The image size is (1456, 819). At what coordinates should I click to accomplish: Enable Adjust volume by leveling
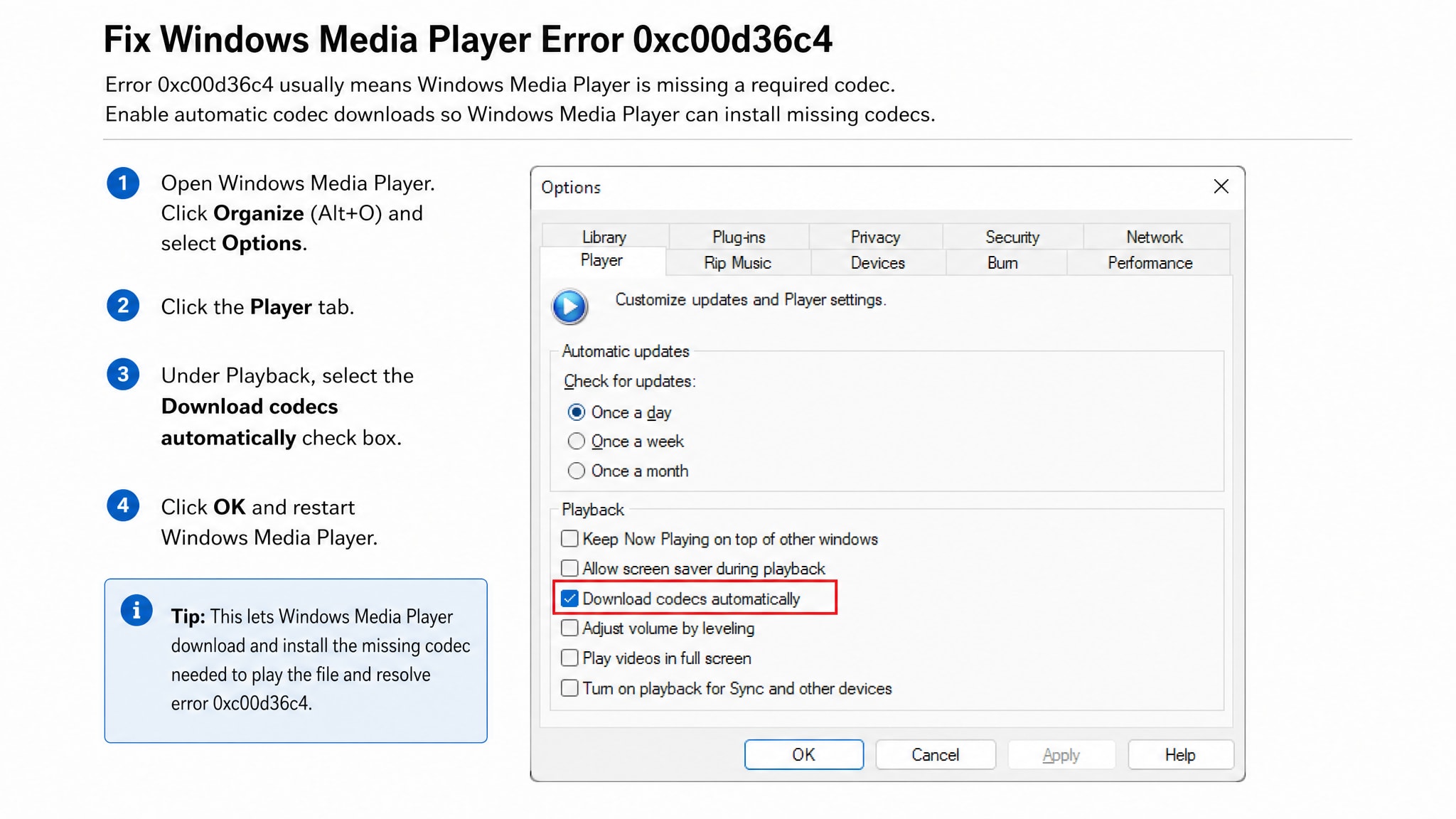tap(569, 628)
